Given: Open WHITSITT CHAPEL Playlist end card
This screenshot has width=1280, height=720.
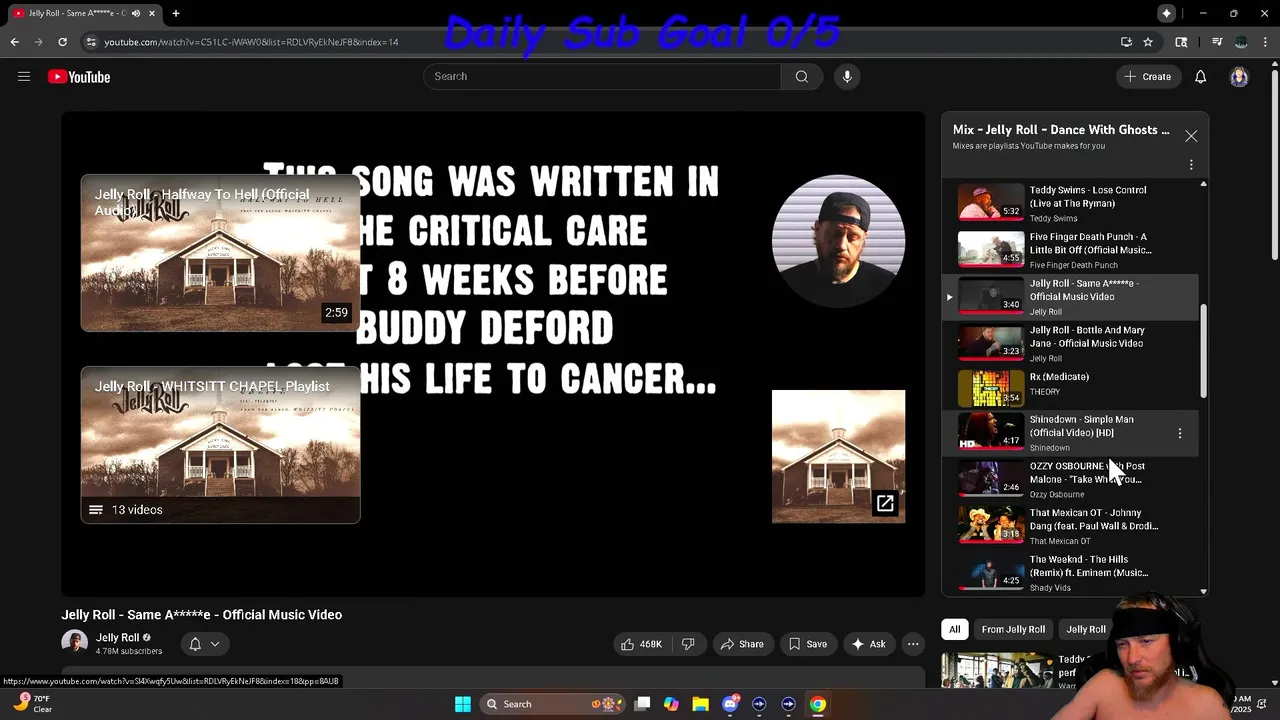Looking at the screenshot, I should (220, 445).
